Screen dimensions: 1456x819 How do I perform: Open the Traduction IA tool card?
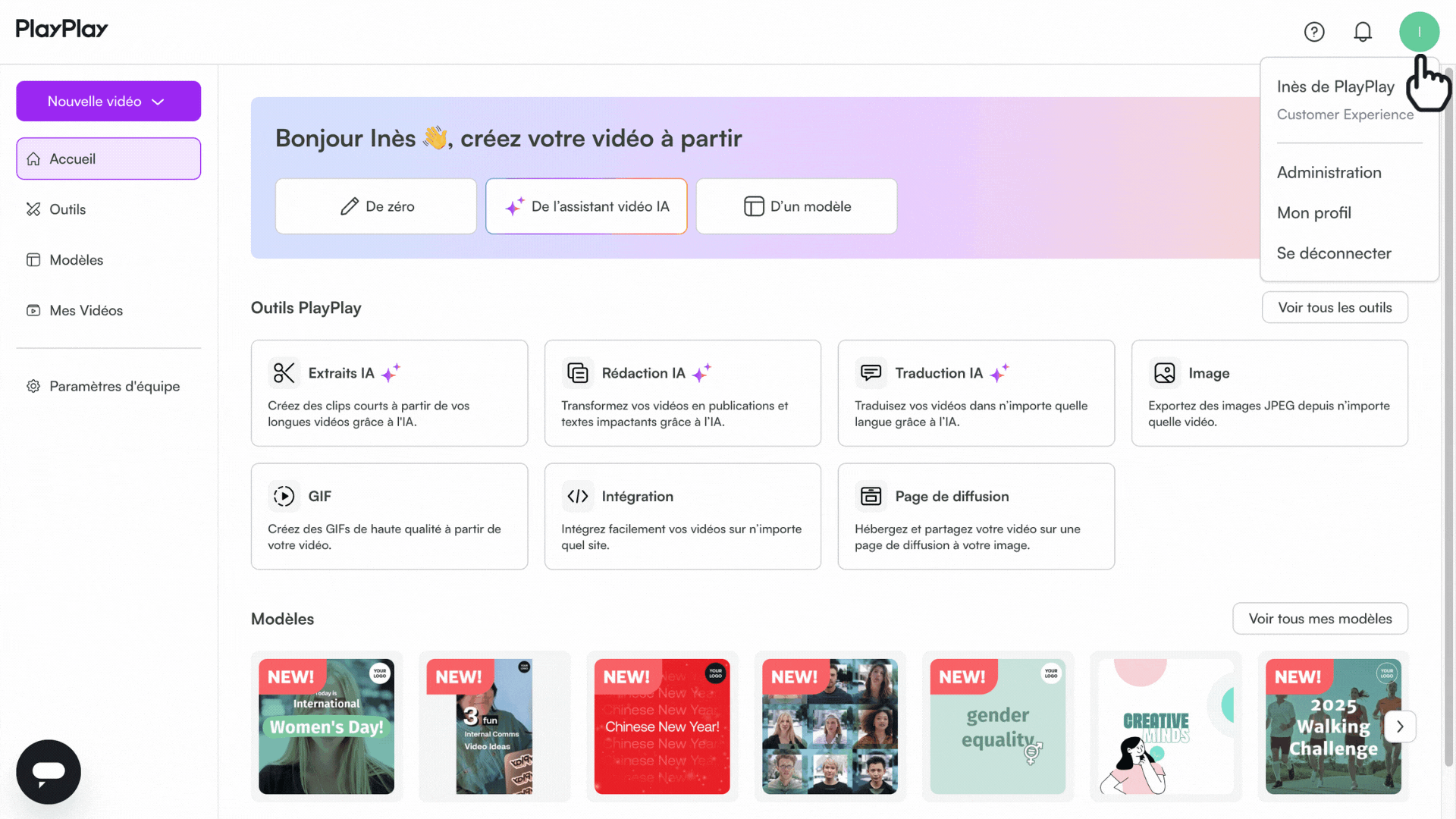pos(976,393)
